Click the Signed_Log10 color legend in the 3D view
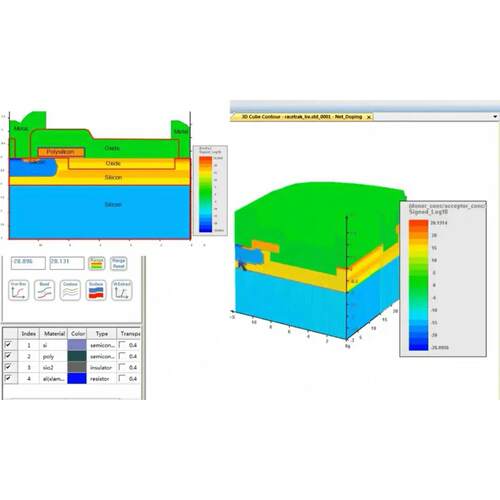The image size is (500, 500). (443, 279)
